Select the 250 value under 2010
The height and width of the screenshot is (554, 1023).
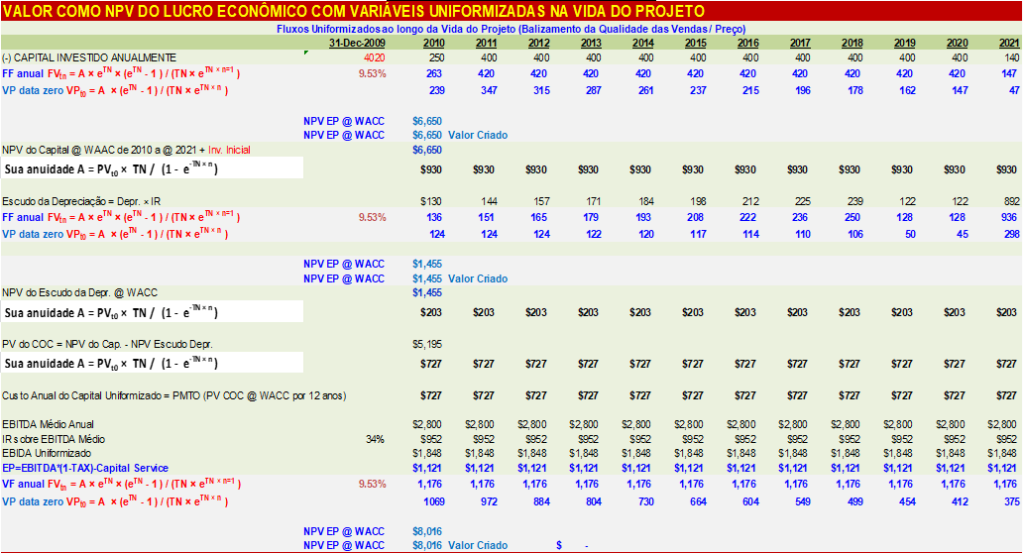point(436,58)
